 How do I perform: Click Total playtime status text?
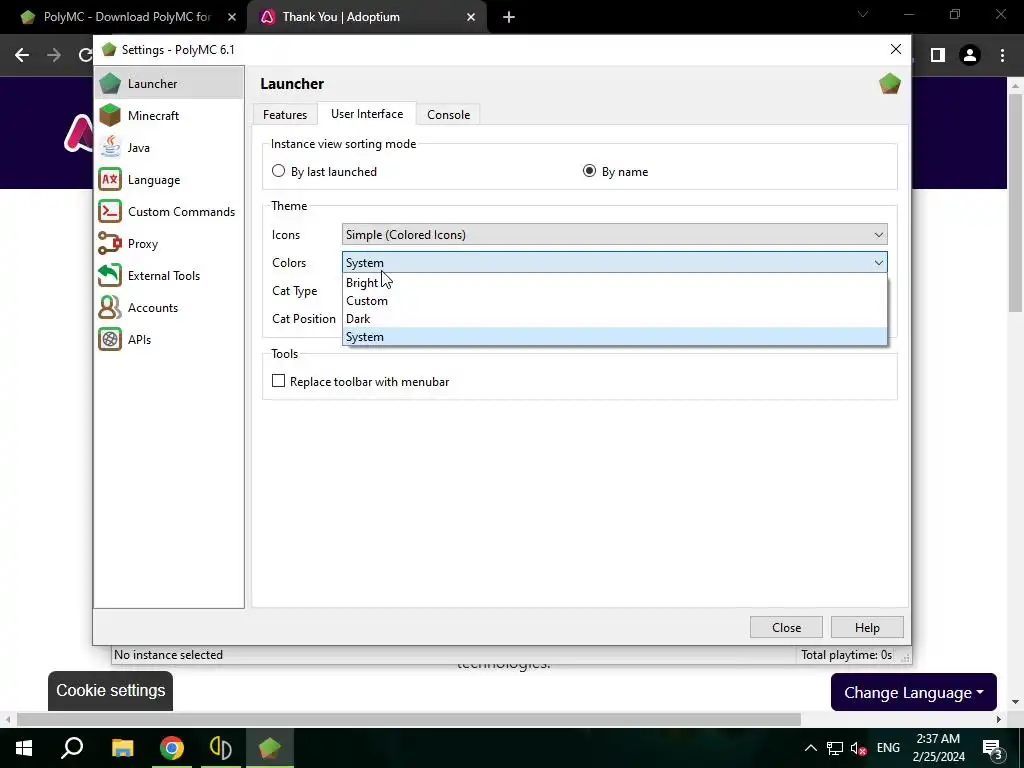click(846, 655)
